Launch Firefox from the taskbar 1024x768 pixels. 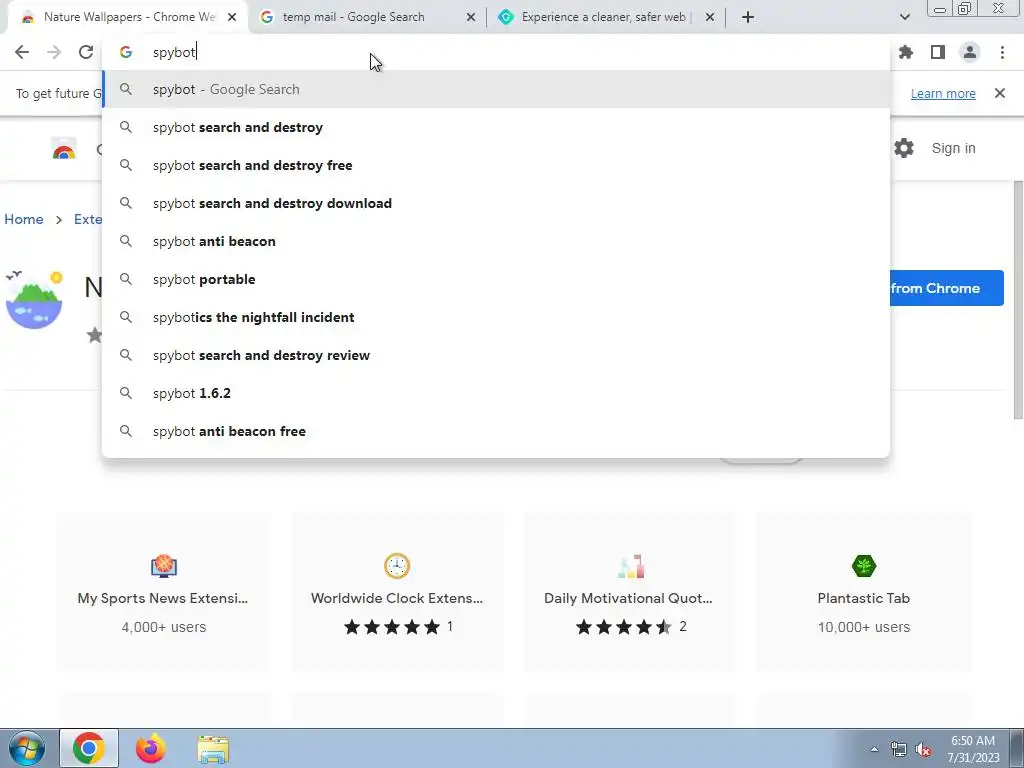coord(150,748)
